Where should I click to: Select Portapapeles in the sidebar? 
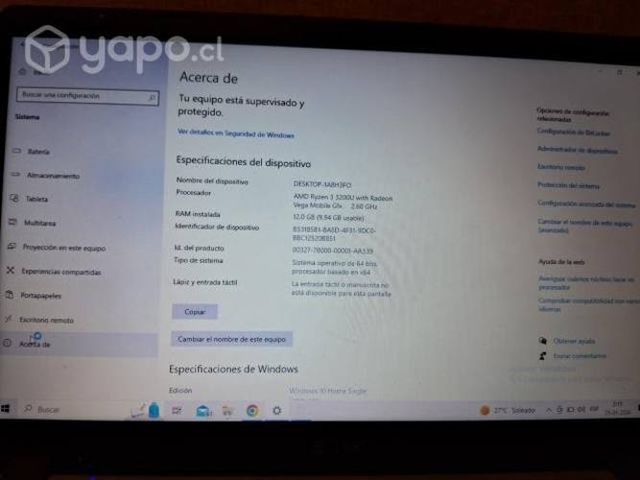(x=41, y=296)
